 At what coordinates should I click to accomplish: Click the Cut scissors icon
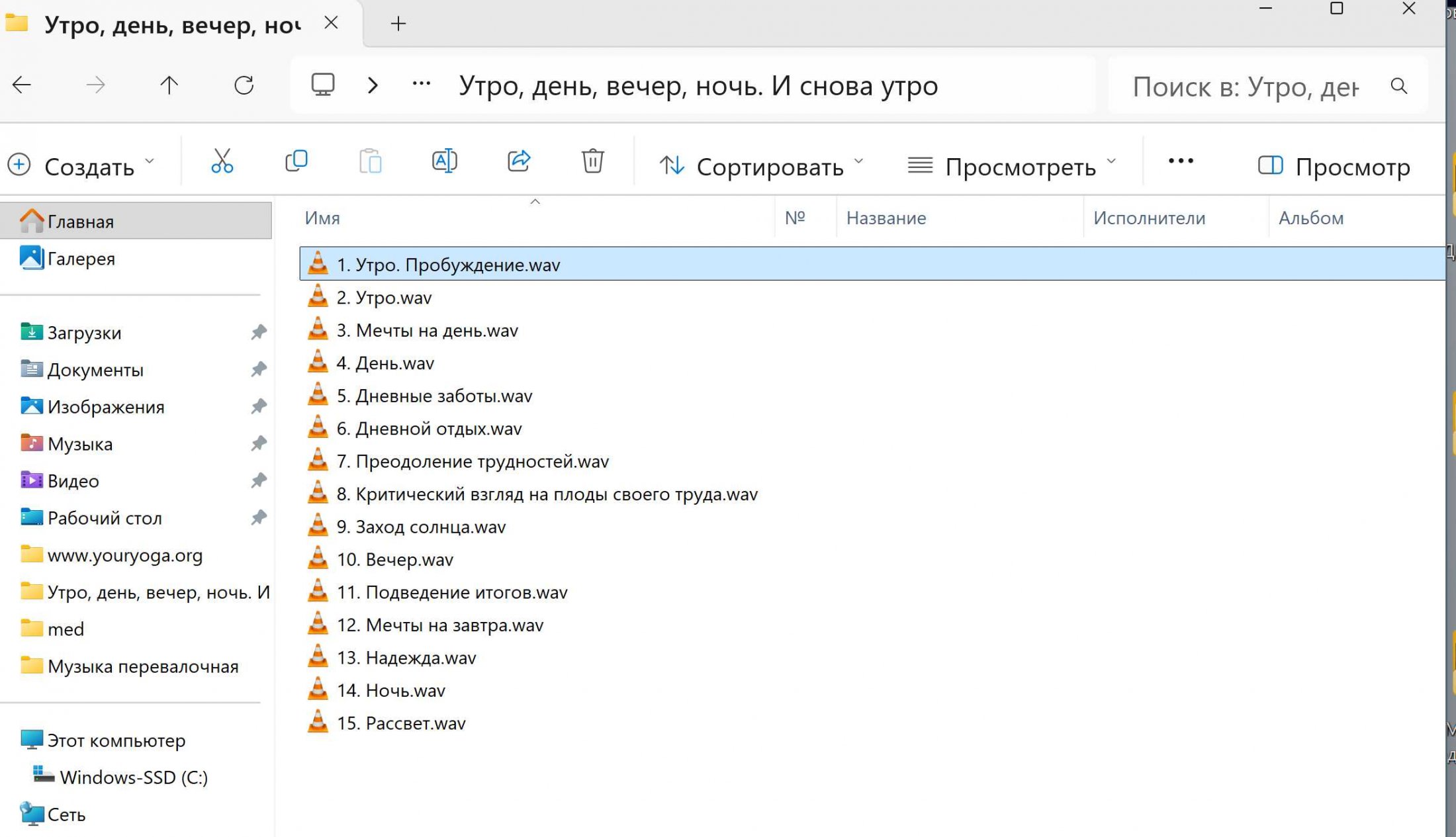[x=222, y=161]
